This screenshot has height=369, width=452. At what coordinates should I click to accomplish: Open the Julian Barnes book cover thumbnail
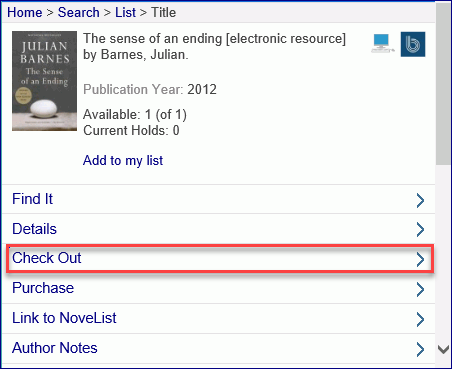click(44, 81)
